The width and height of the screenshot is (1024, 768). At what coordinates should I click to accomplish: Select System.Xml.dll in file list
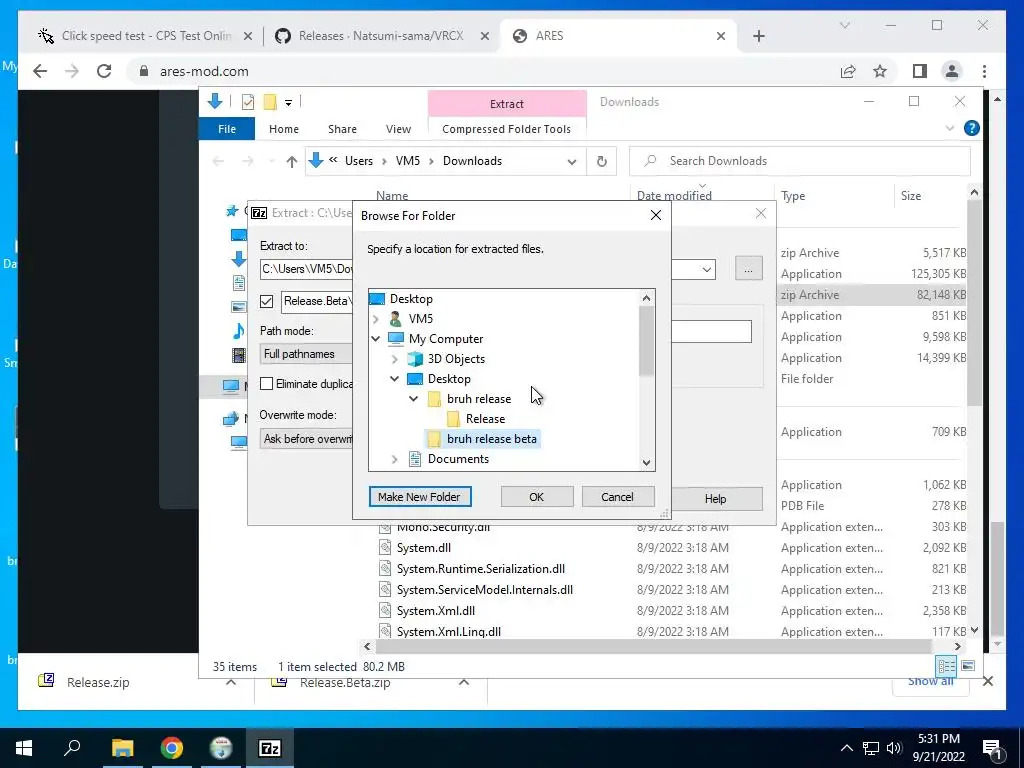pyautogui.click(x=436, y=611)
